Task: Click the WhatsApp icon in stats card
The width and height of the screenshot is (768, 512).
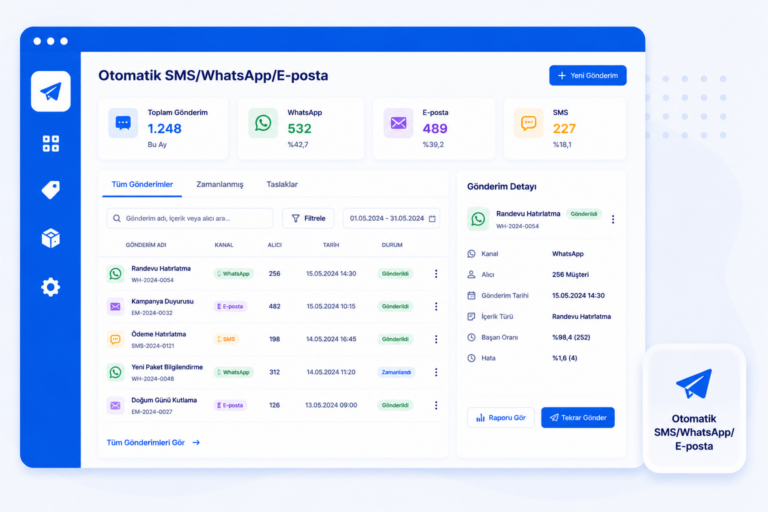Action: coord(263,123)
